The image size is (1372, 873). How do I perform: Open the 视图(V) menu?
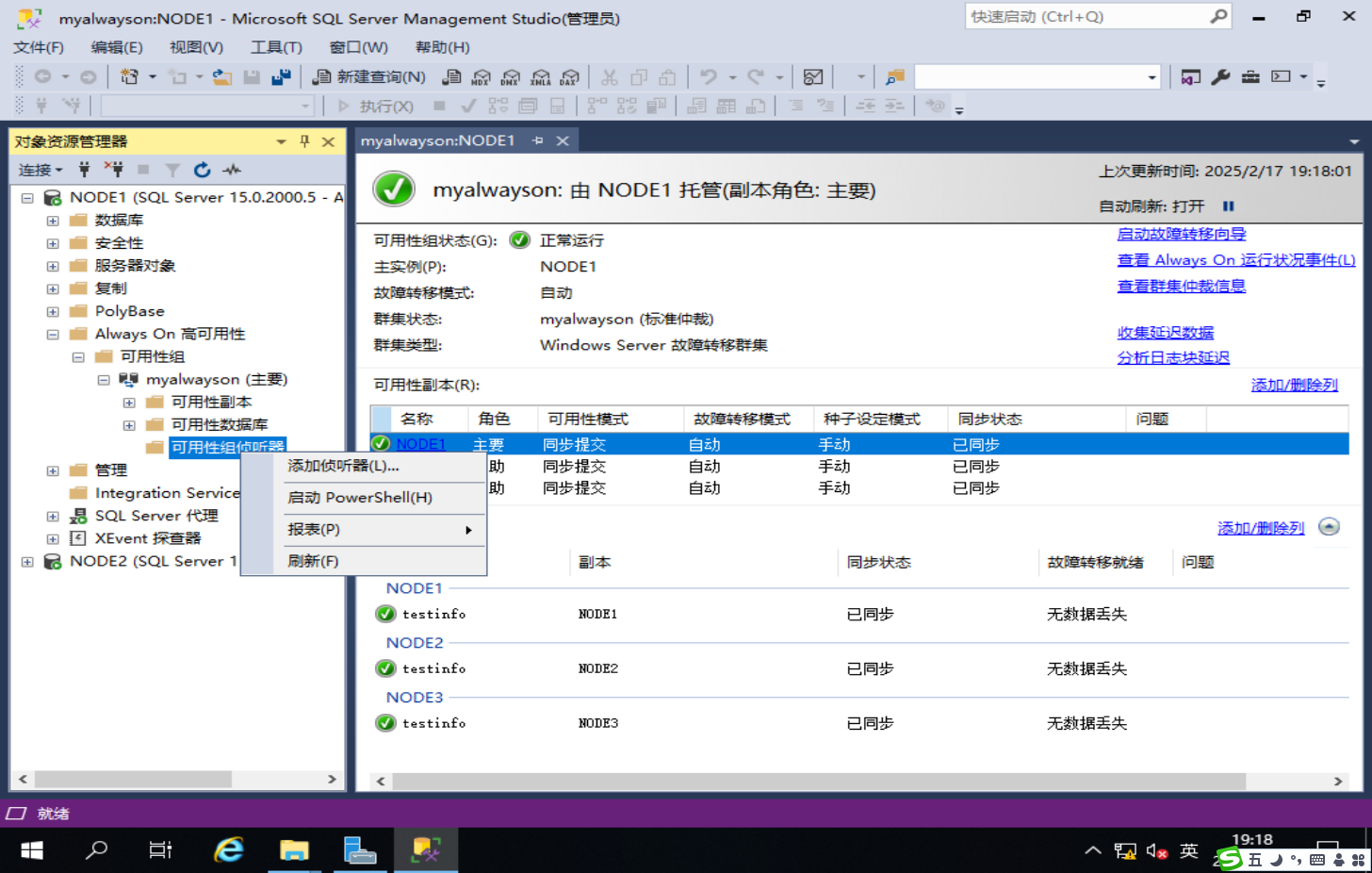tap(196, 47)
